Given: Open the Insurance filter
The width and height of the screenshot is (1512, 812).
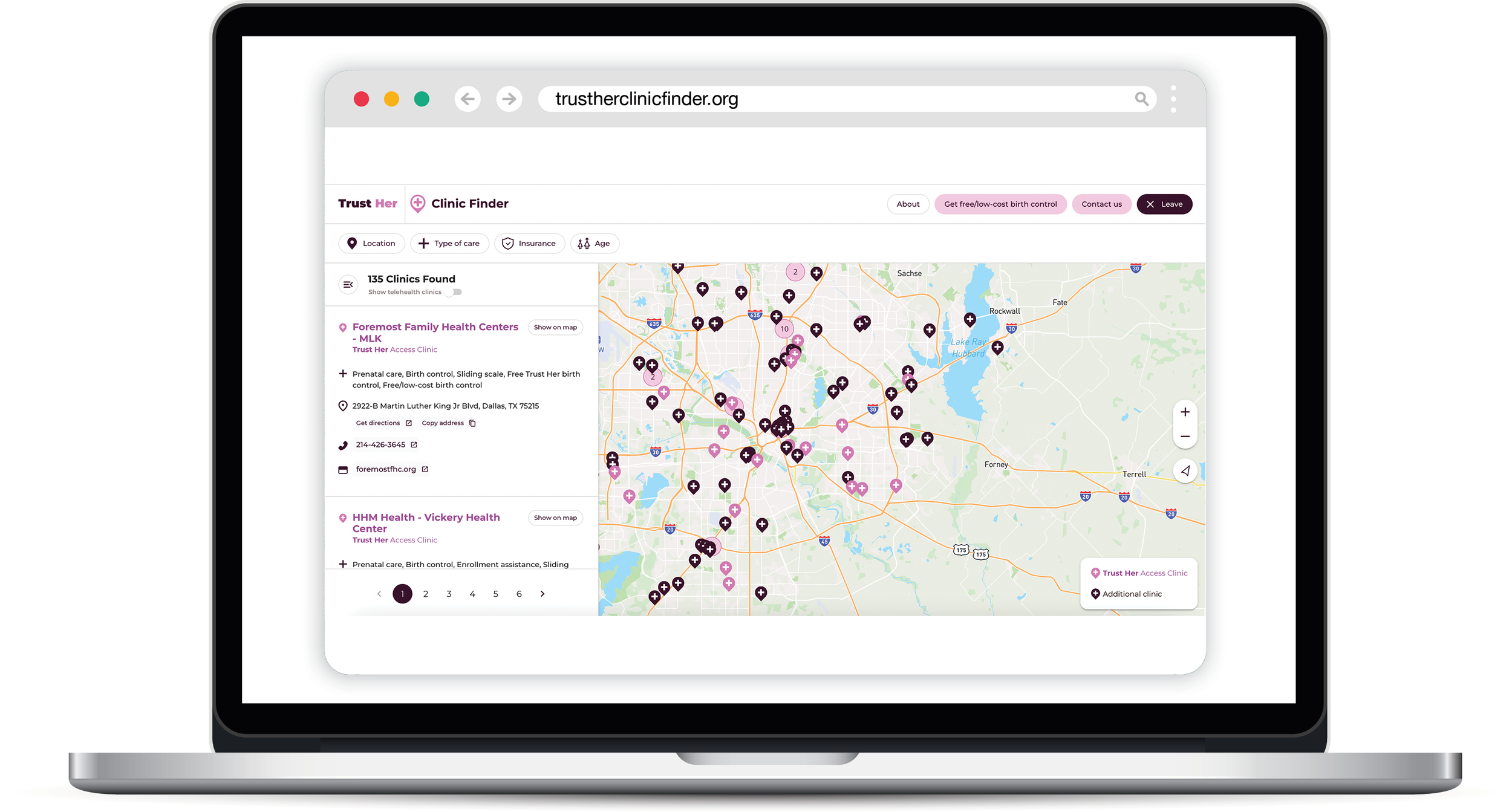Looking at the screenshot, I should [x=529, y=244].
